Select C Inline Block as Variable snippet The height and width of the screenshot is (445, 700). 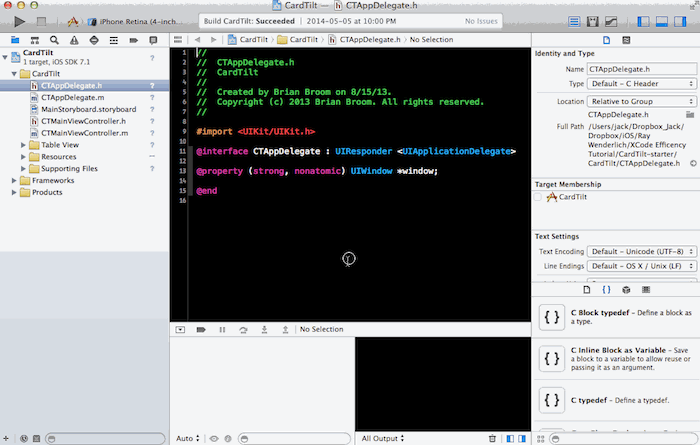coord(616,358)
